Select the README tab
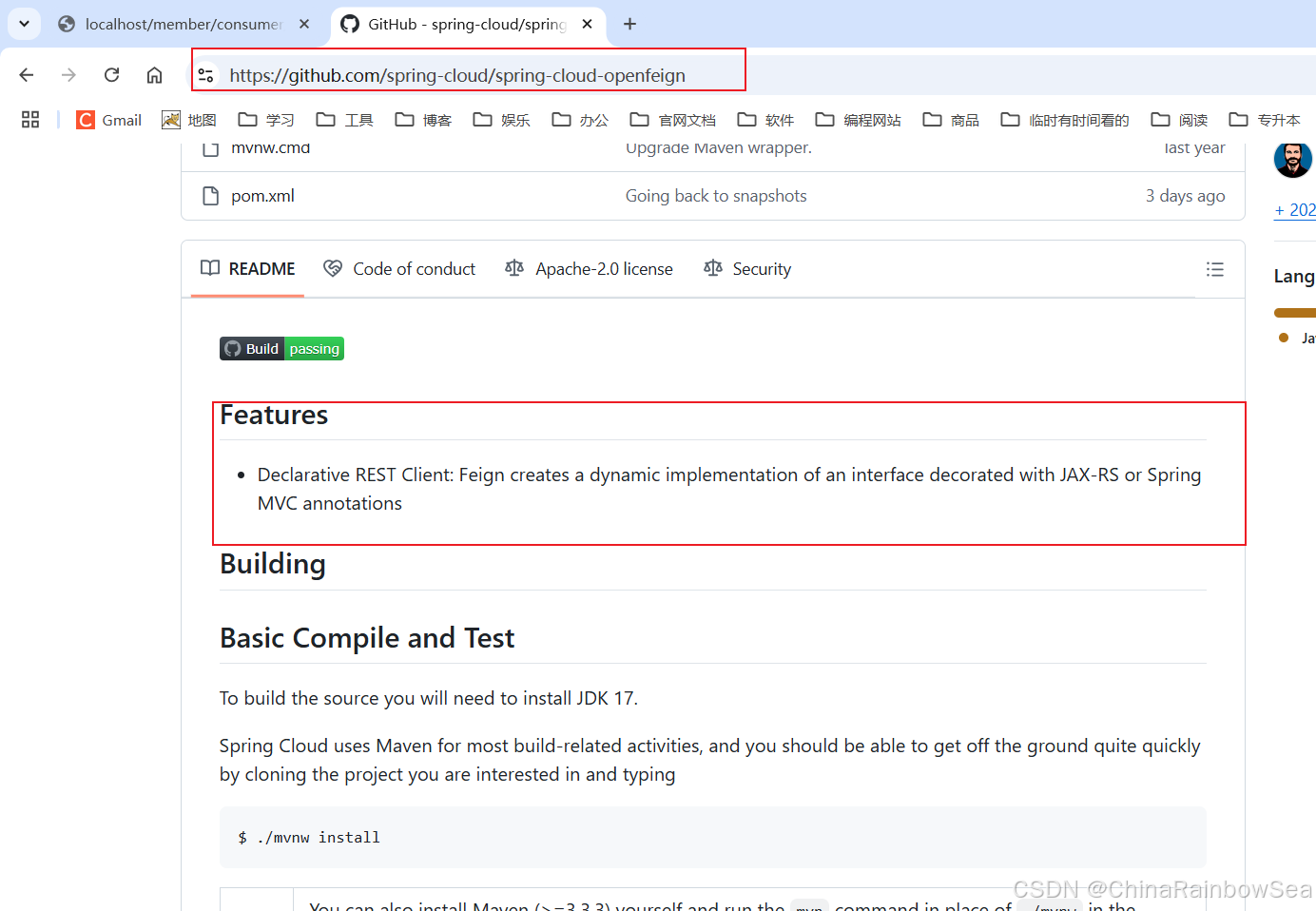Image resolution: width=1316 pixels, height=911 pixels. pos(248,269)
